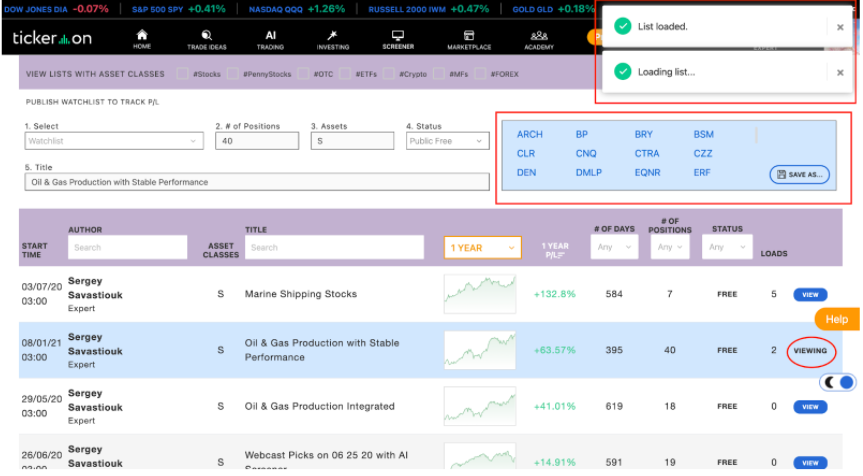Screen dimensions: 863x476
Task: Switch the dark mode toggle
Action: [838, 382]
